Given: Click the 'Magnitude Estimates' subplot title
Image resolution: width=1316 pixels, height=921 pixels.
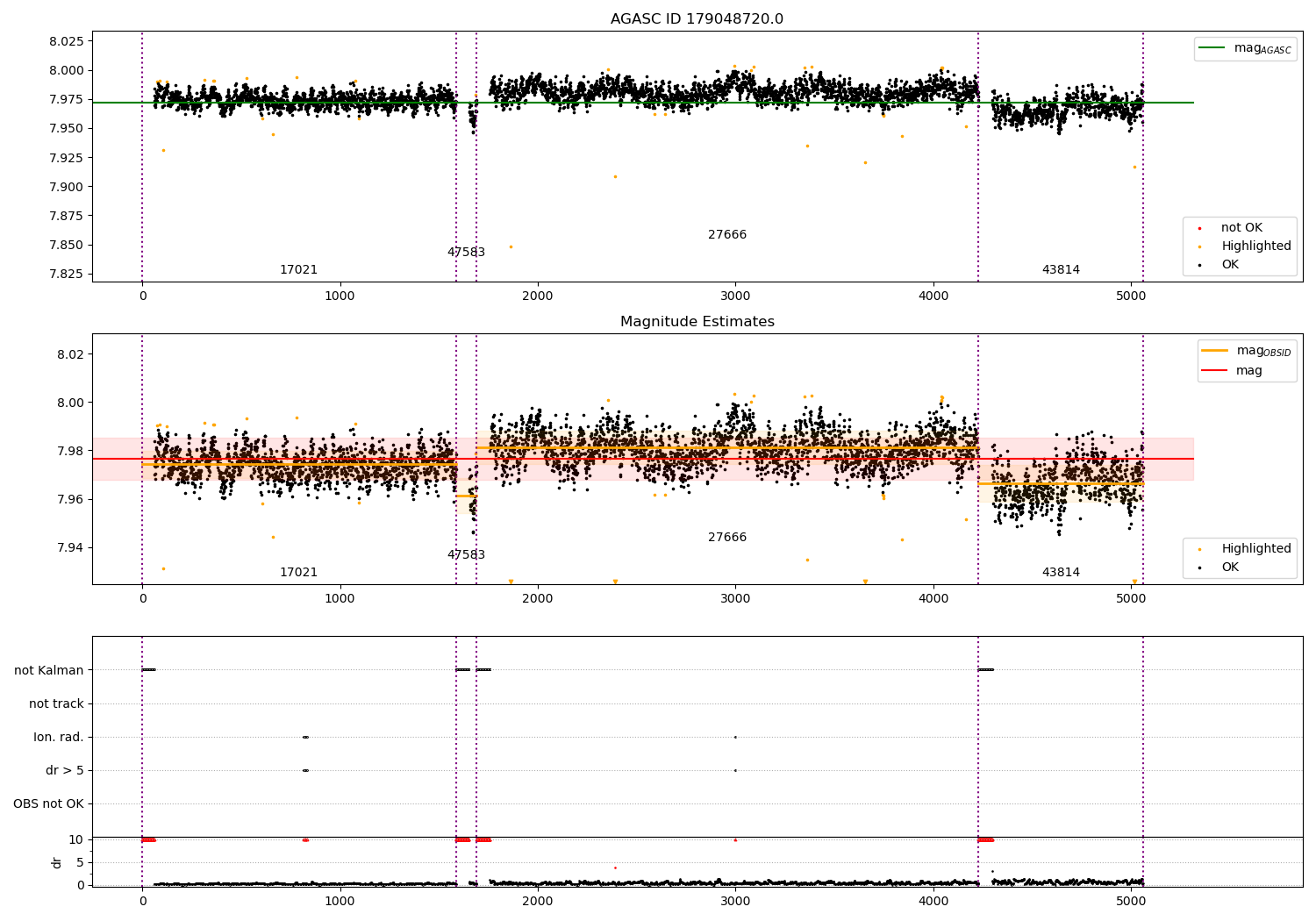Looking at the screenshot, I should click(697, 322).
